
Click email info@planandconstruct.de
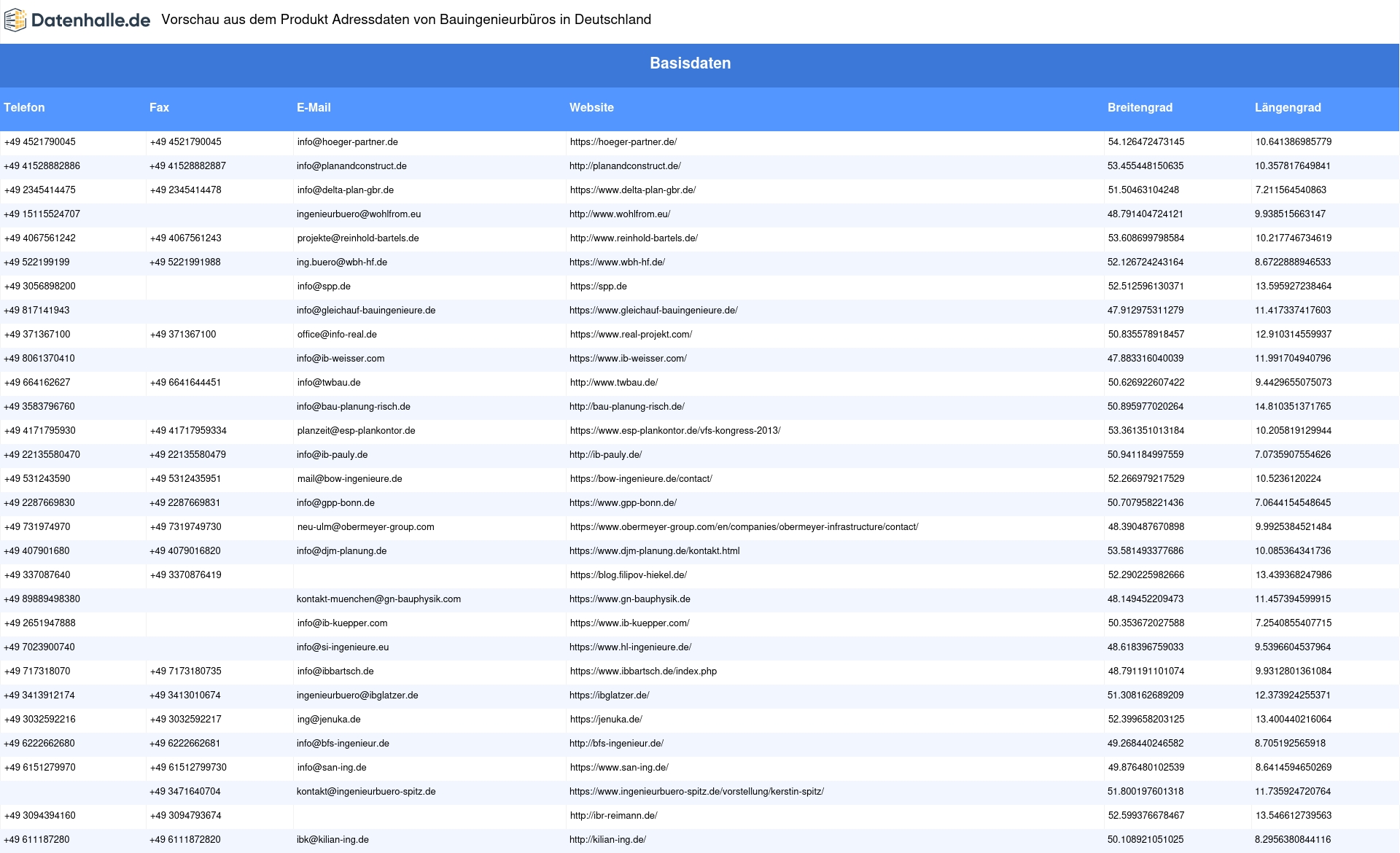tap(351, 166)
